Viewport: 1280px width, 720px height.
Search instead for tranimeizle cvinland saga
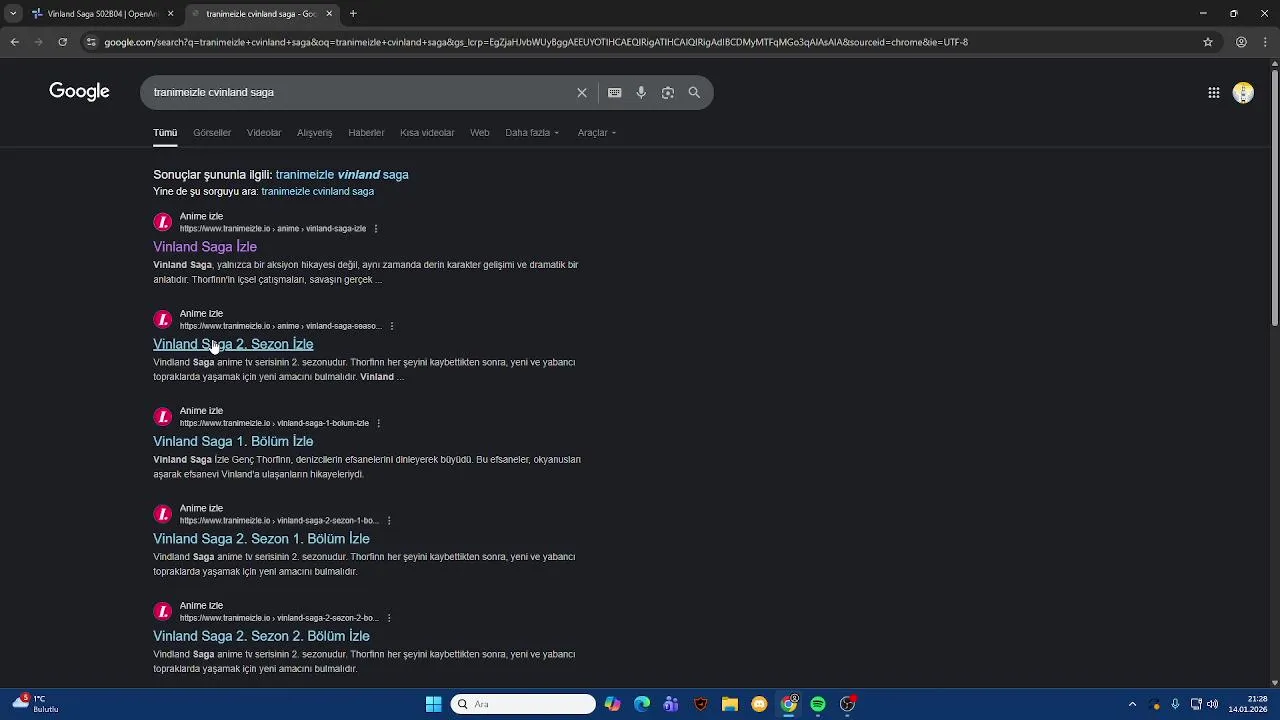coord(318,192)
